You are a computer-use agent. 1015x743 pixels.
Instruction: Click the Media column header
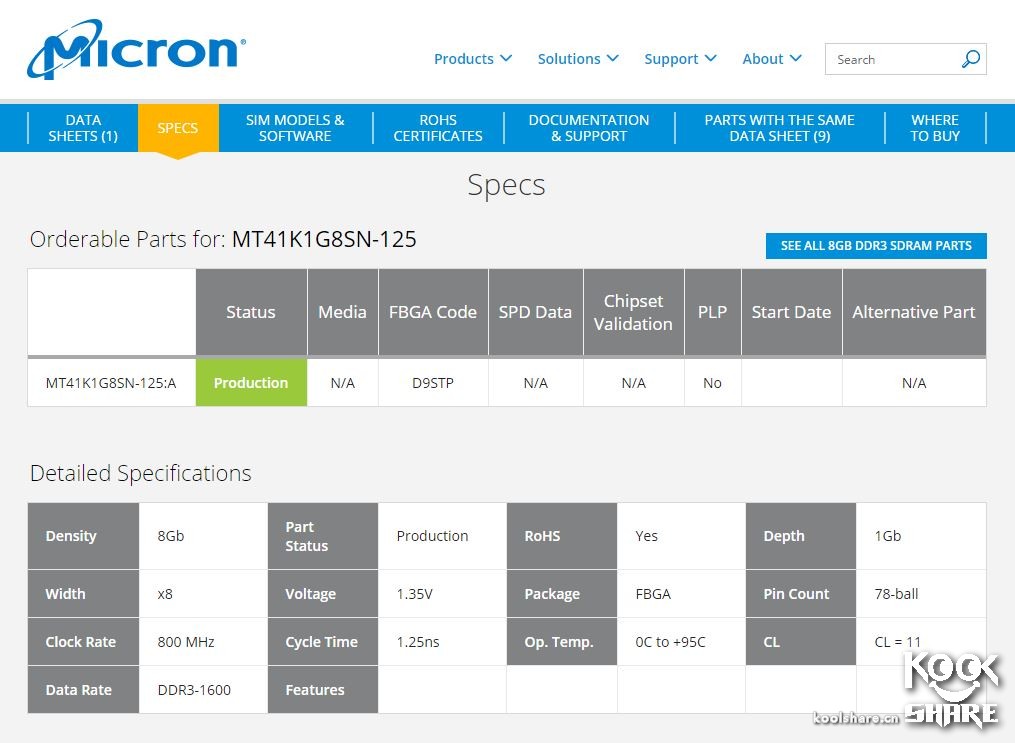342,312
